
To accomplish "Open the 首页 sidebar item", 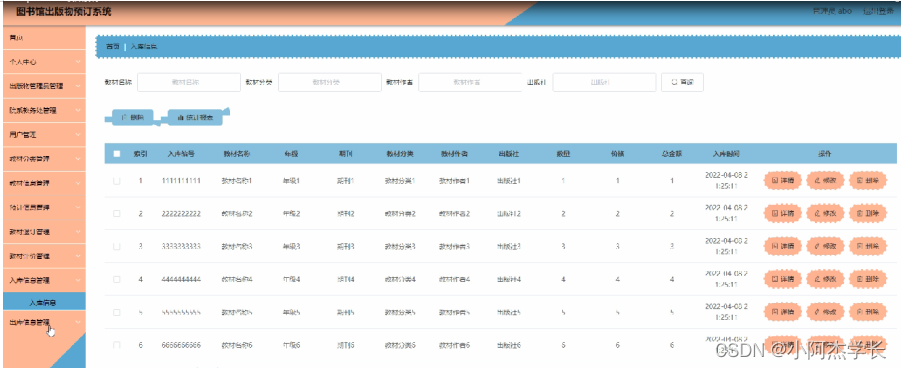I will (44, 37).
